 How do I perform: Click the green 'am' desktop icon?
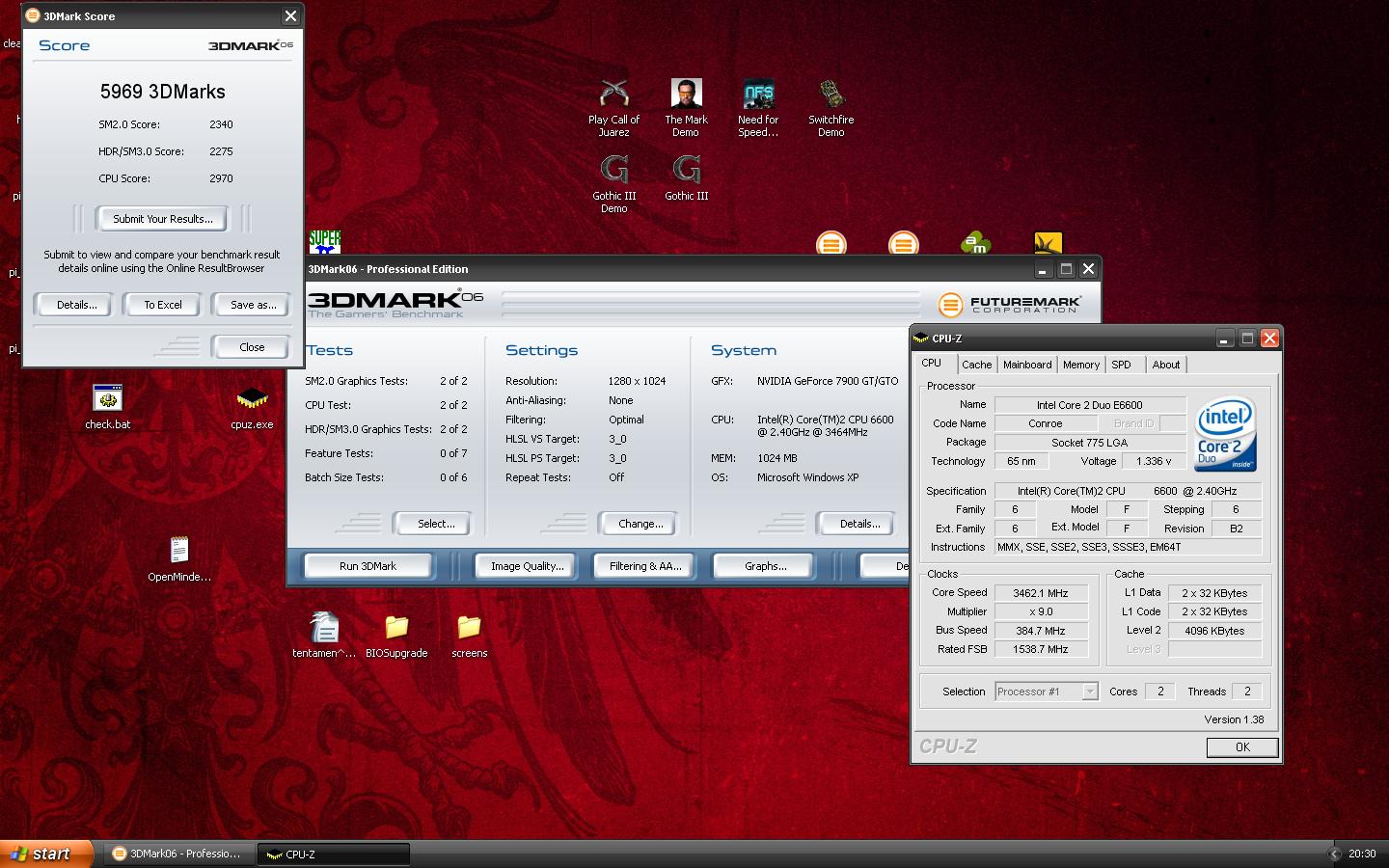pos(975,242)
